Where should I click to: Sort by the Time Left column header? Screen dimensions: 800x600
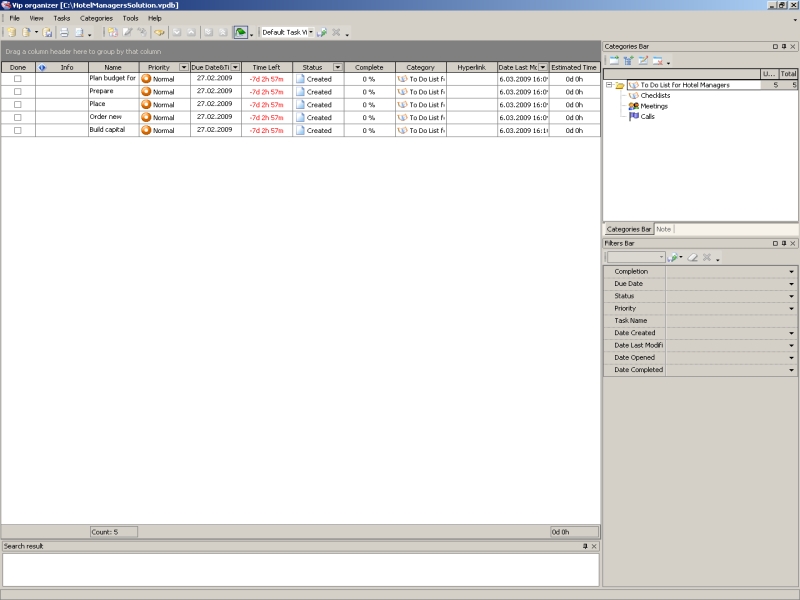click(266, 67)
